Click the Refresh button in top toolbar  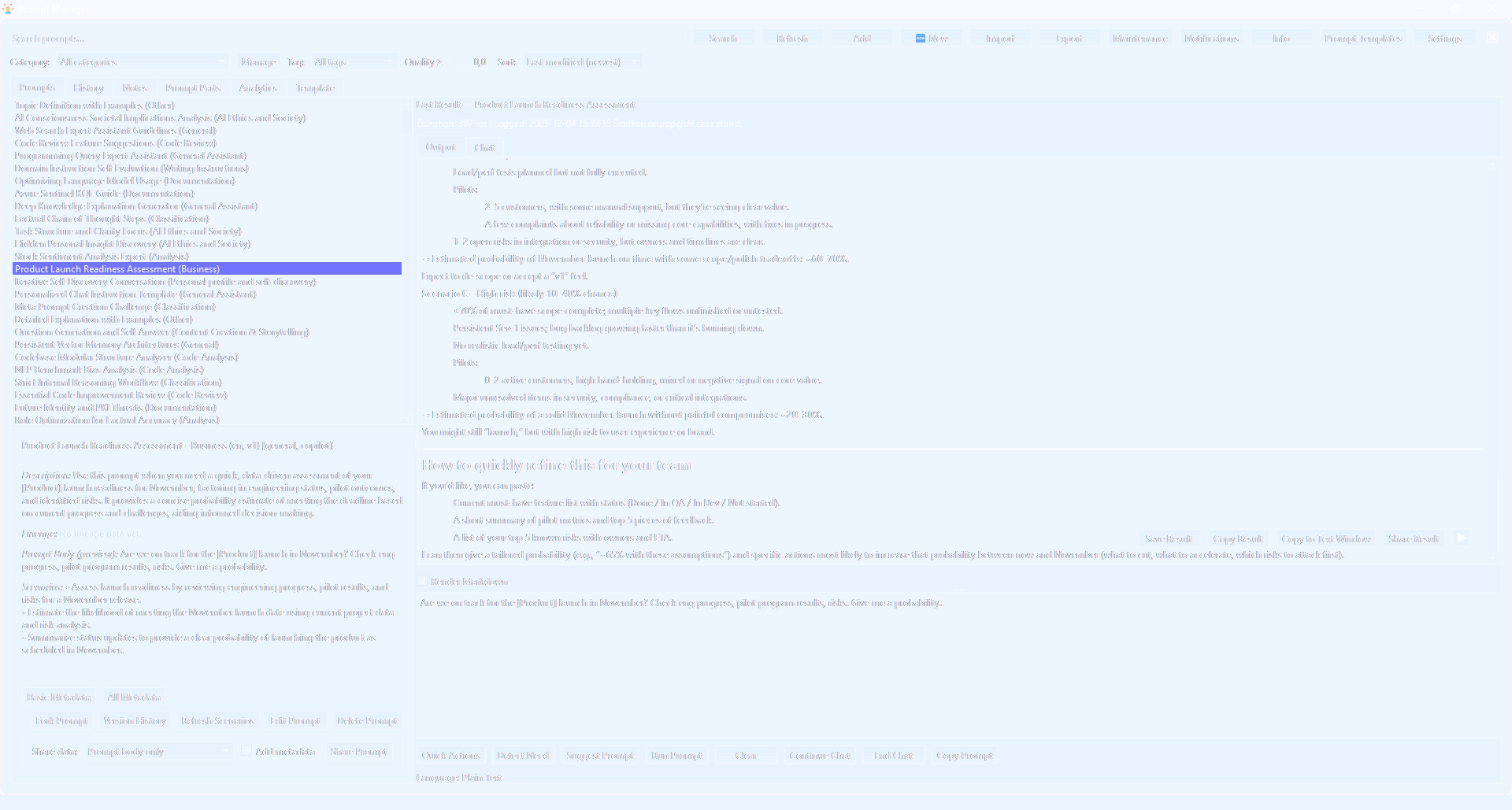point(792,38)
